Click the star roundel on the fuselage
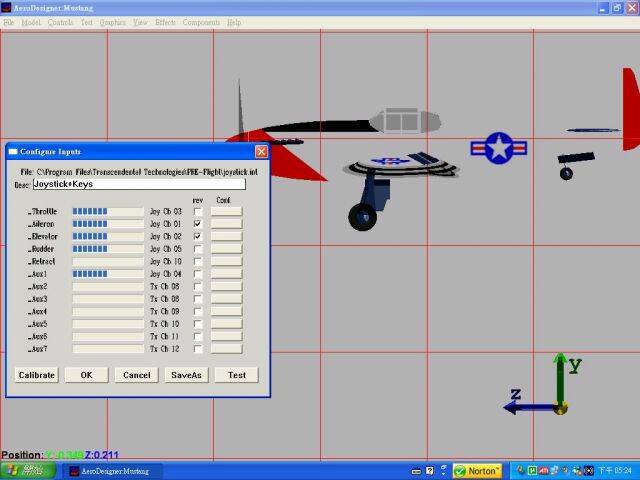This screenshot has width=640, height=480. click(498, 148)
